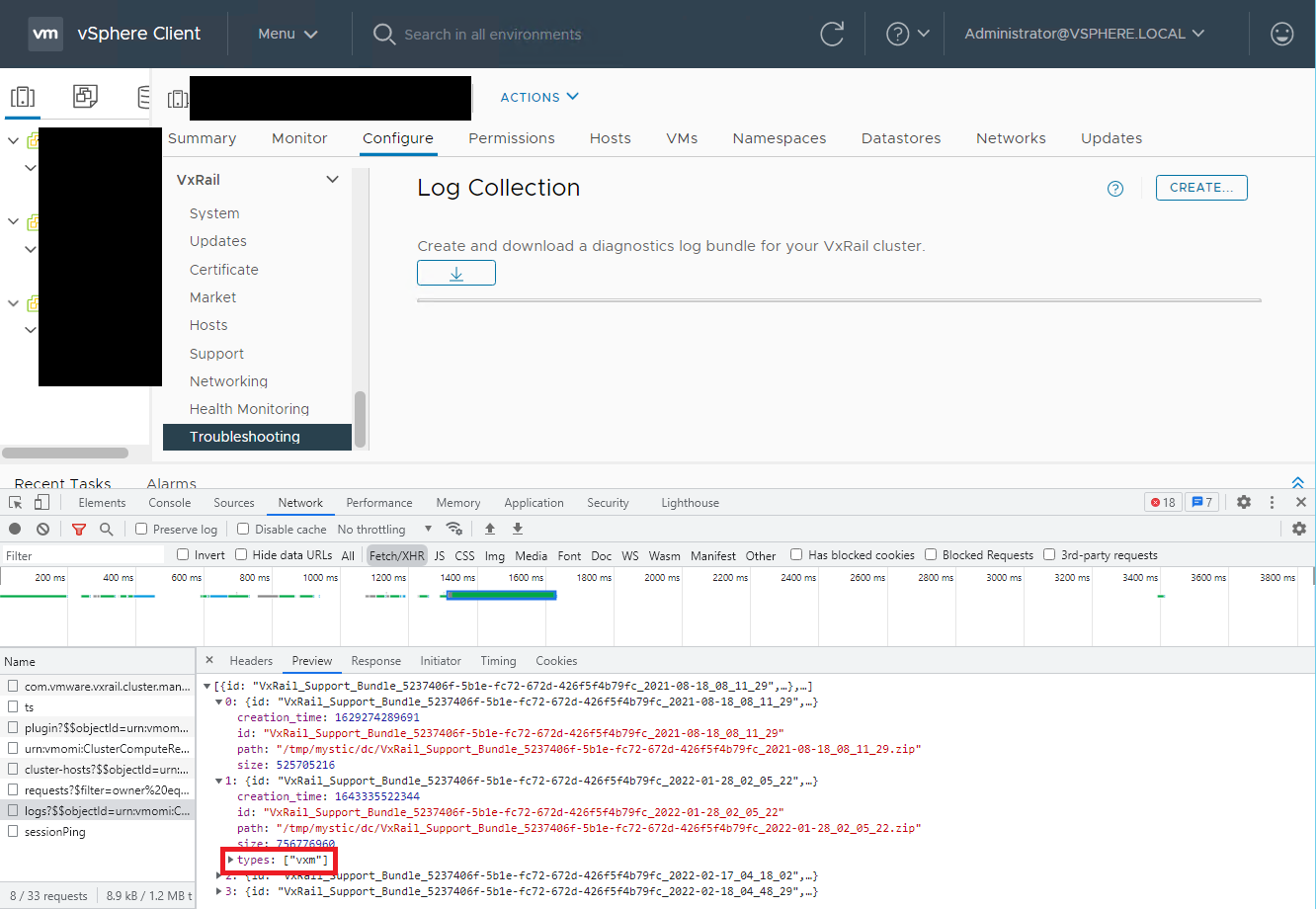The height and width of the screenshot is (909, 1316).
Task: Open the Headers tab of request details
Action: pyautogui.click(x=251, y=661)
